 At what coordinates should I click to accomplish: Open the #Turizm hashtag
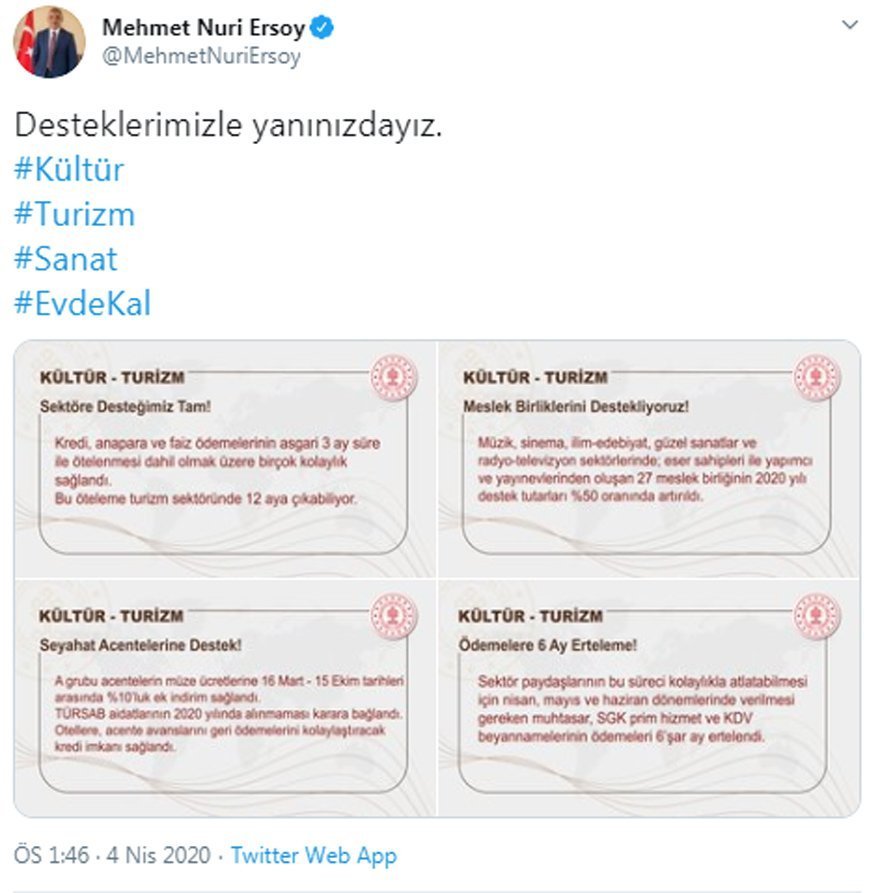(75, 214)
